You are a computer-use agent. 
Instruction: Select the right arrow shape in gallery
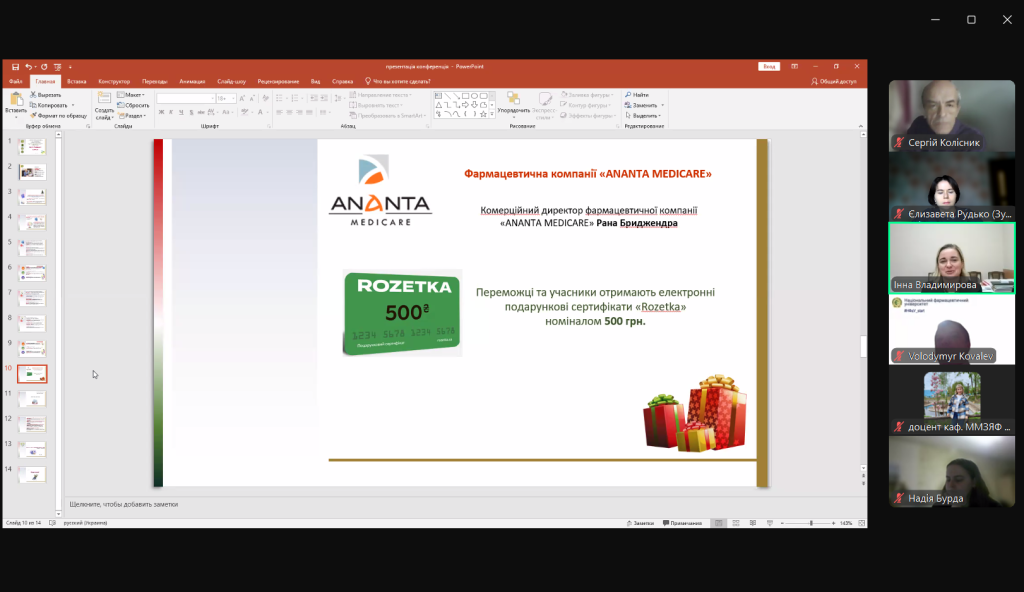tap(466, 105)
